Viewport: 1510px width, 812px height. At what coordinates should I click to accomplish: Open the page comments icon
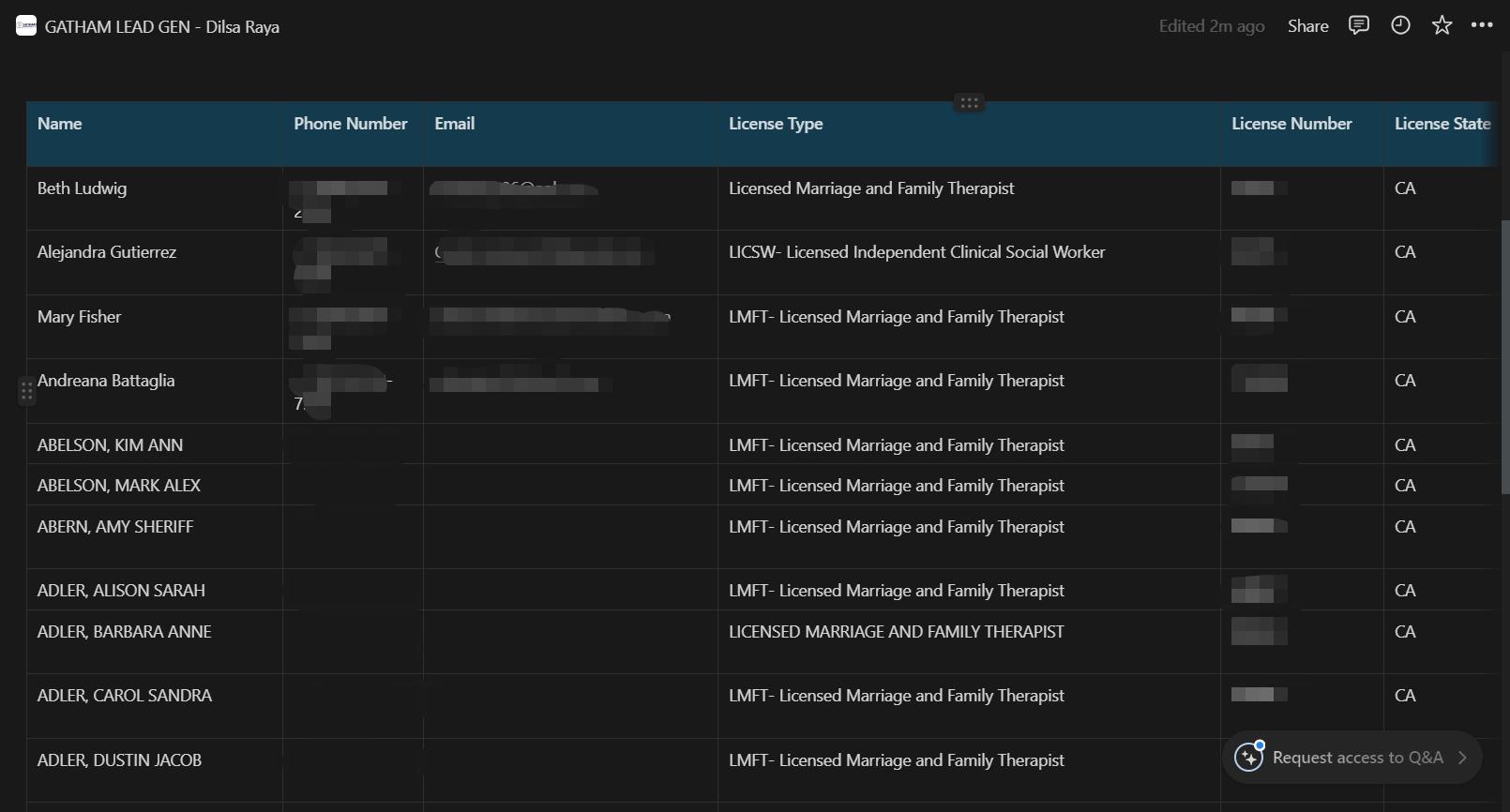[x=1359, y=25]
